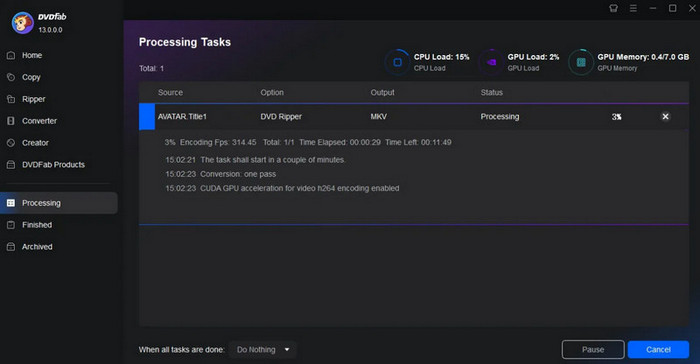
Task: Open the Do Nothing dropdown
Action: tap(262, 350)
